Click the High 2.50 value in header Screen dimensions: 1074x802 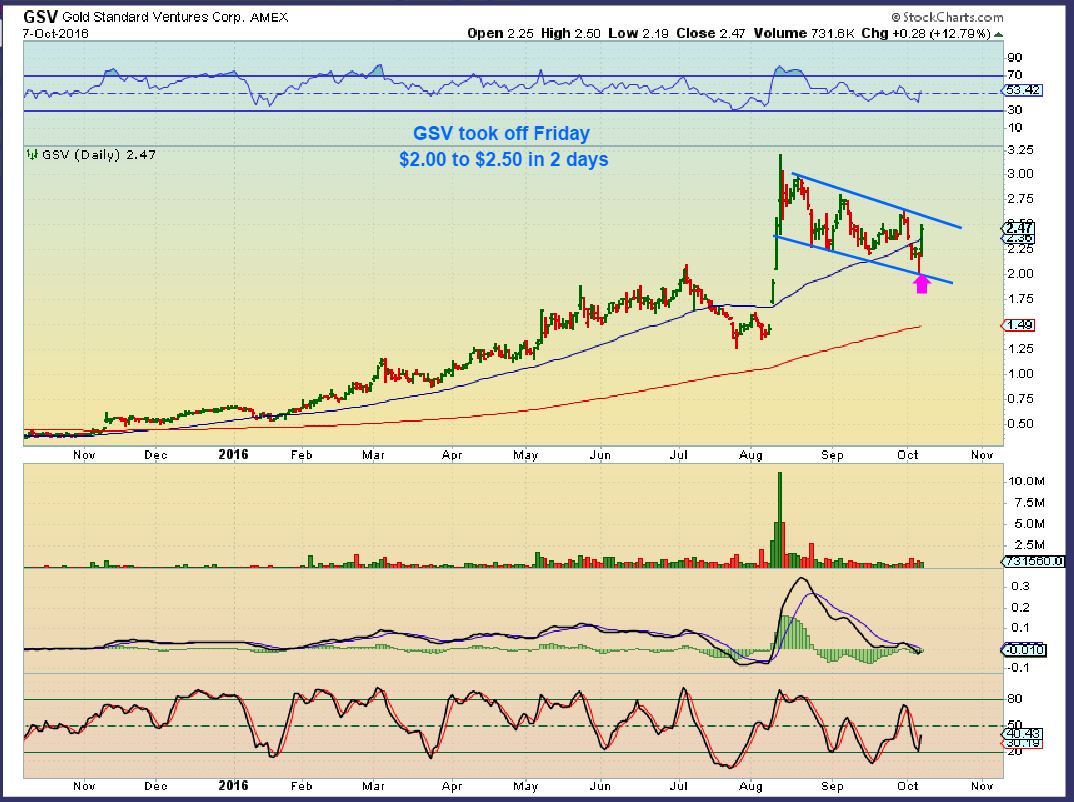tap(571, 33)
